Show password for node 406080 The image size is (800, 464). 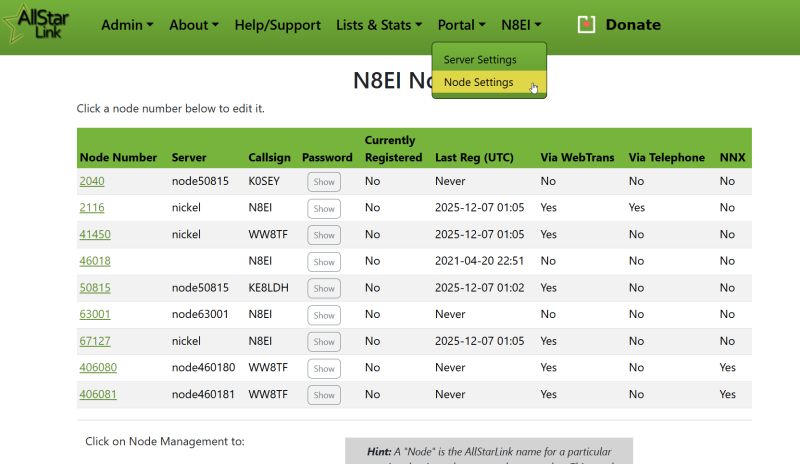(x=324, y=368)
